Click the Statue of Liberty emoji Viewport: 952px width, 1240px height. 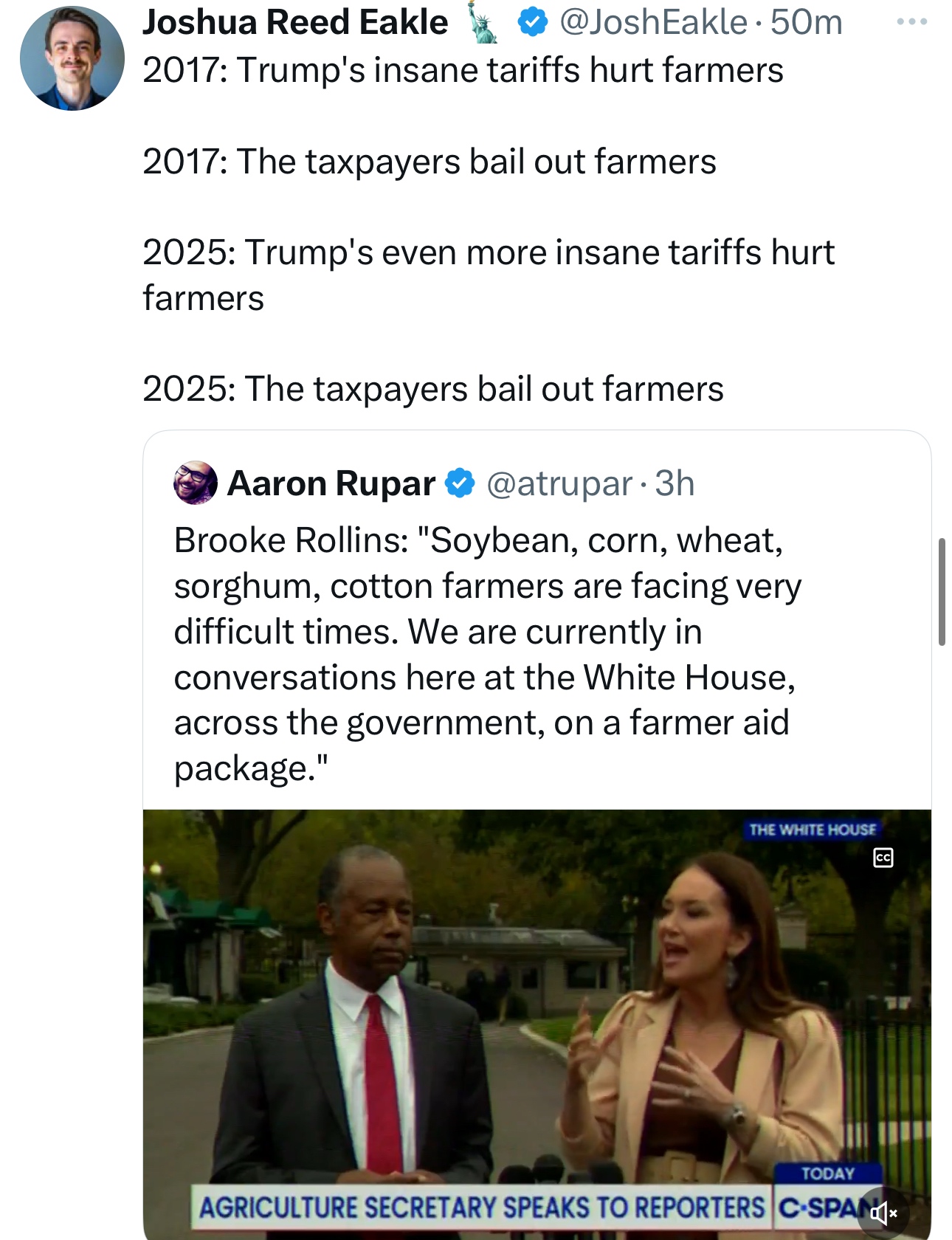[483, 24]
